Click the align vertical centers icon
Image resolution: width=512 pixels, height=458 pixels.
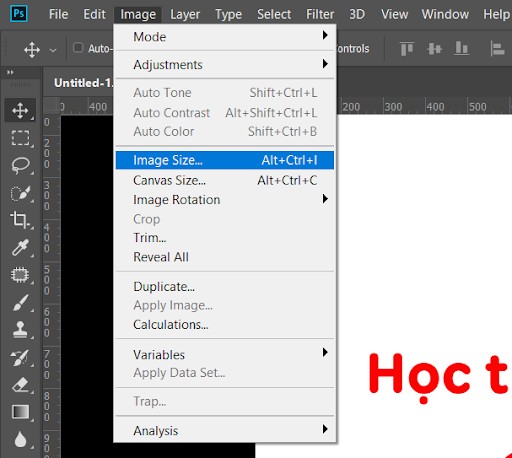(434, 49)
